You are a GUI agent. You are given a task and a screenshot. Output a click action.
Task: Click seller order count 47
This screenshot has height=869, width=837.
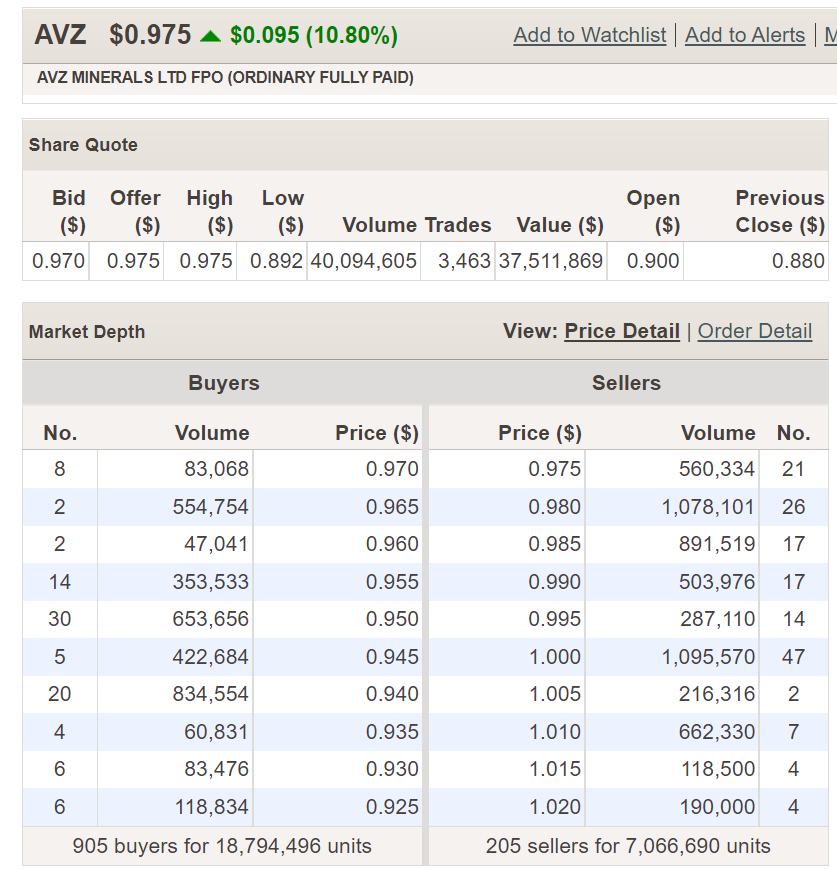pyautogui.click(x=793, y=657)
